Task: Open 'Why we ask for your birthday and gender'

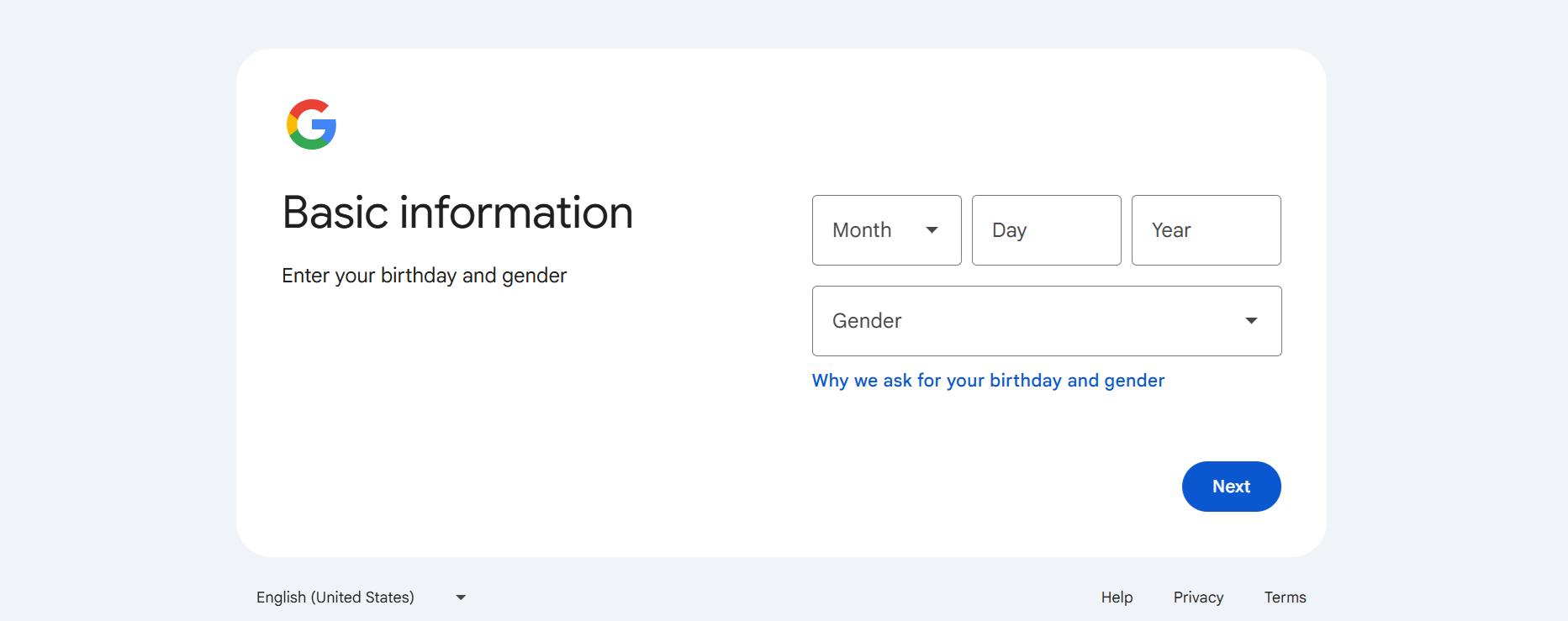Action: (x=987, y=380)
